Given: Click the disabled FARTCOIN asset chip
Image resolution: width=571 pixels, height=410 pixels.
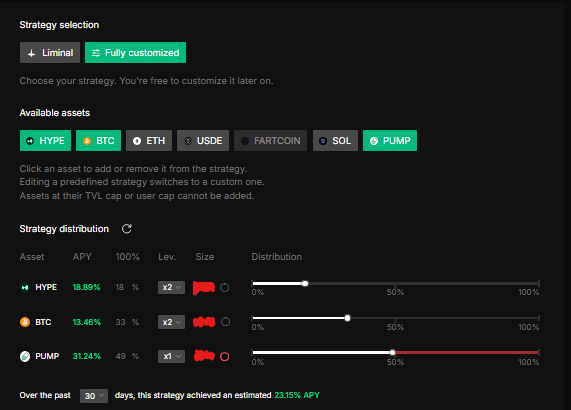Looking at the screenshot, I should click(x=271, y=141).
